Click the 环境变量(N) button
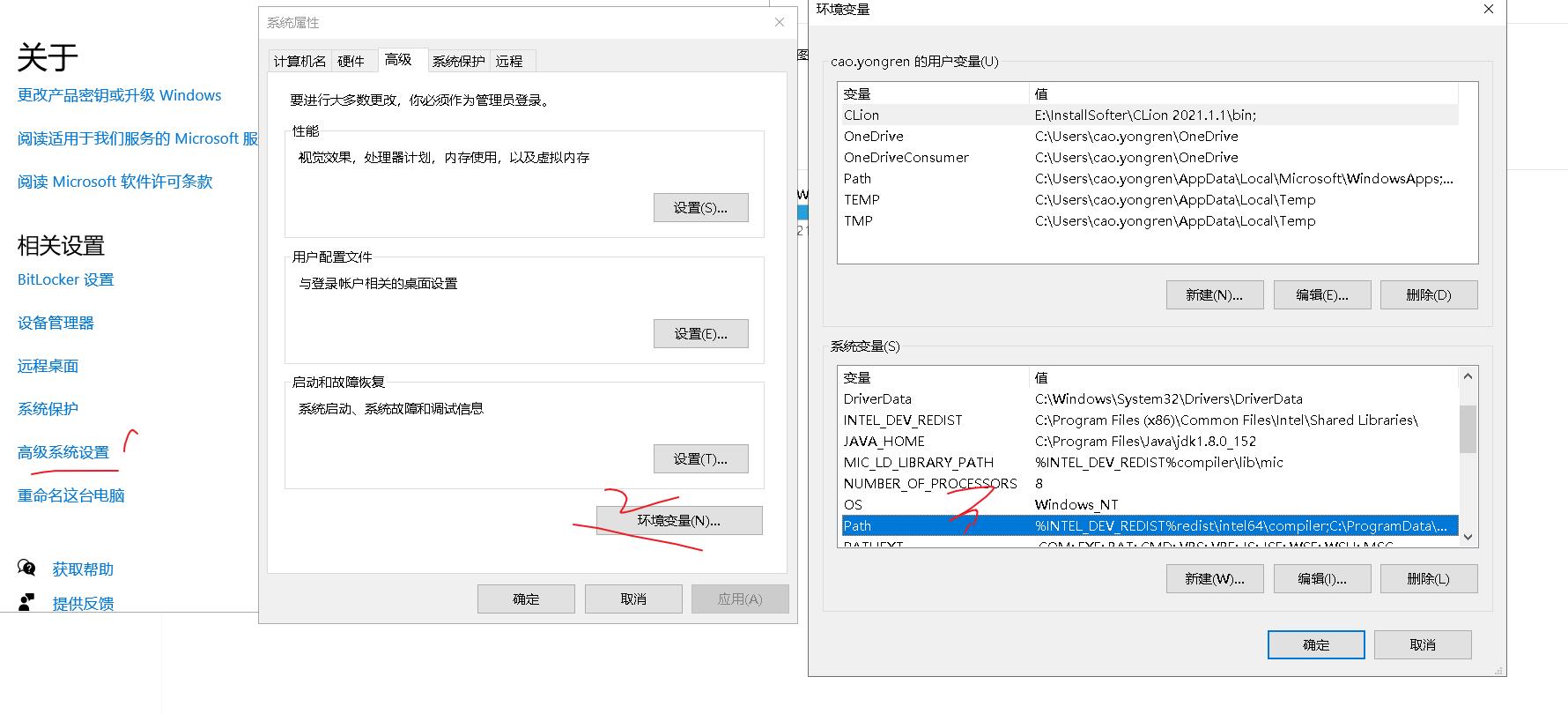The image size is (1568, 714). tap(679, 521)
